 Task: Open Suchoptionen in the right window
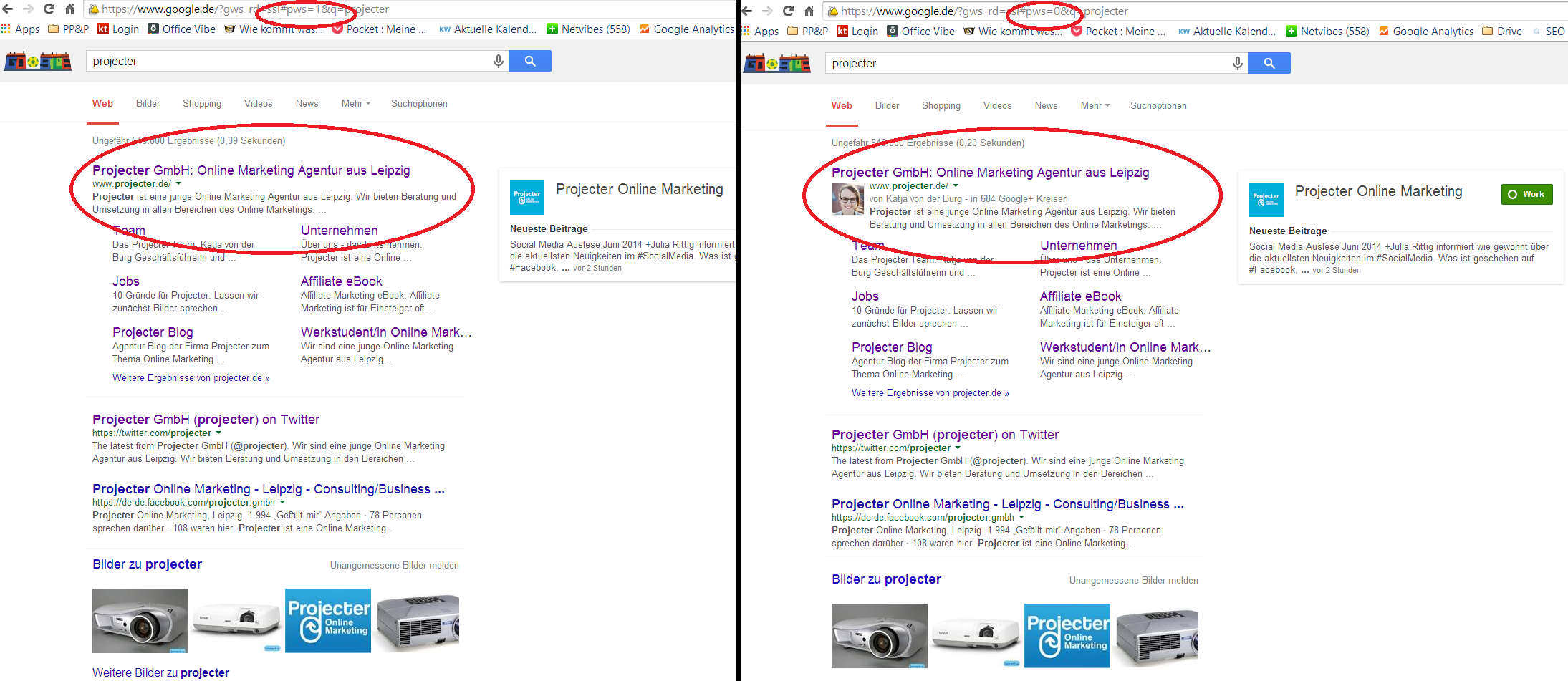point(1158,106)
